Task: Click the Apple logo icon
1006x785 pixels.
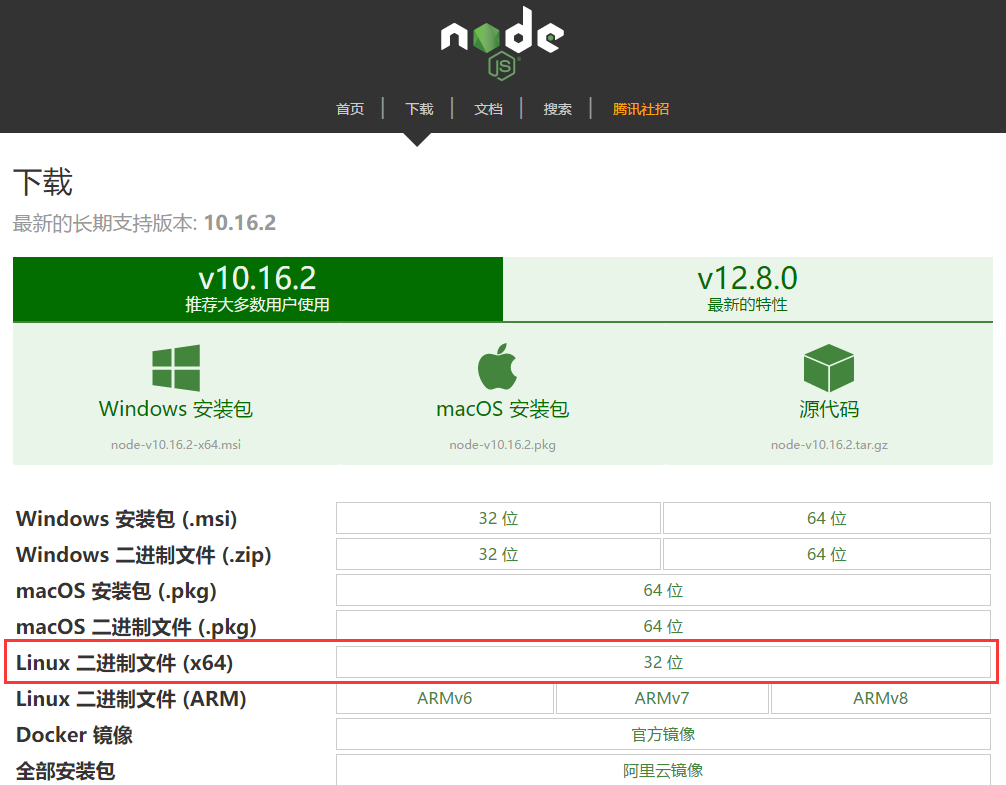Action: point(498,366)
